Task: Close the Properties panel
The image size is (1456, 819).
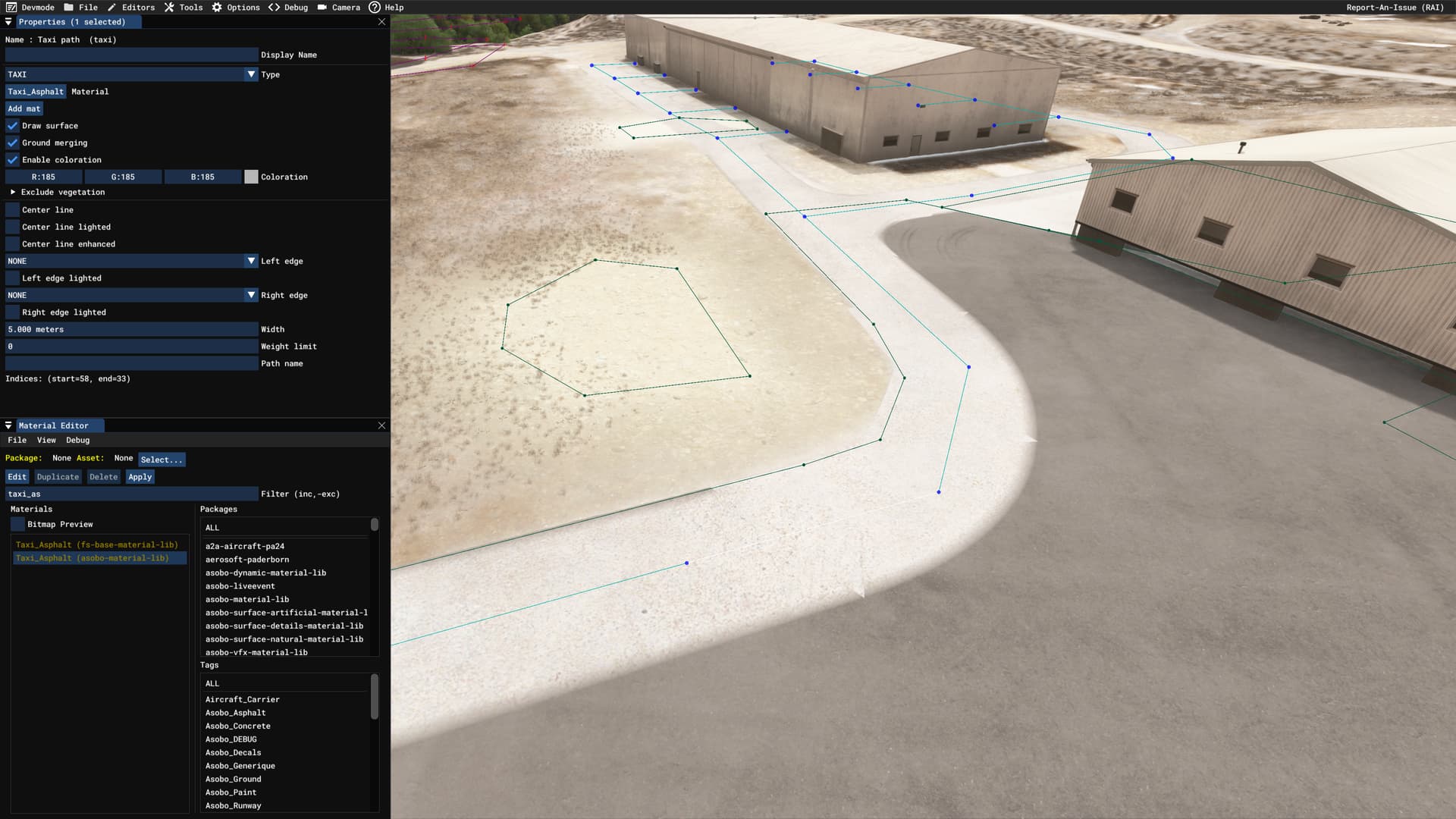Action: pyautogui.click(x=381, y=22)
